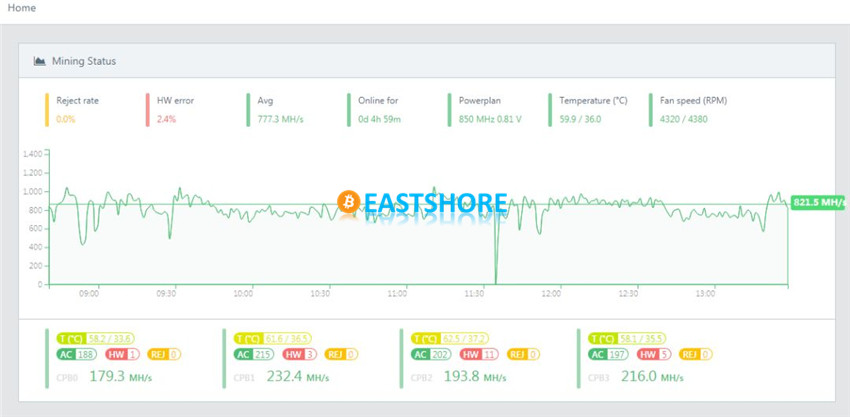Click the REJ 0 badge for CPB1

point(342,355)
